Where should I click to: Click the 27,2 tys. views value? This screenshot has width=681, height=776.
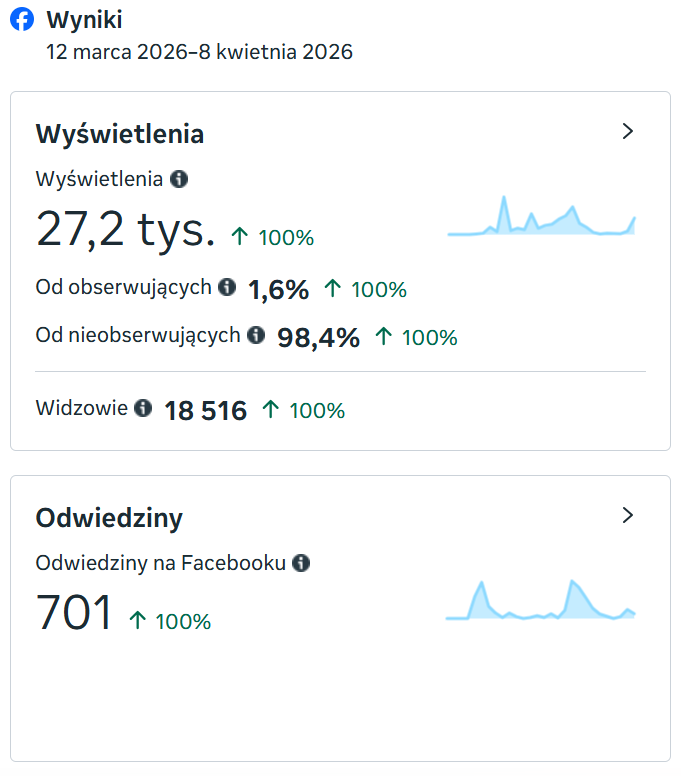126,229
